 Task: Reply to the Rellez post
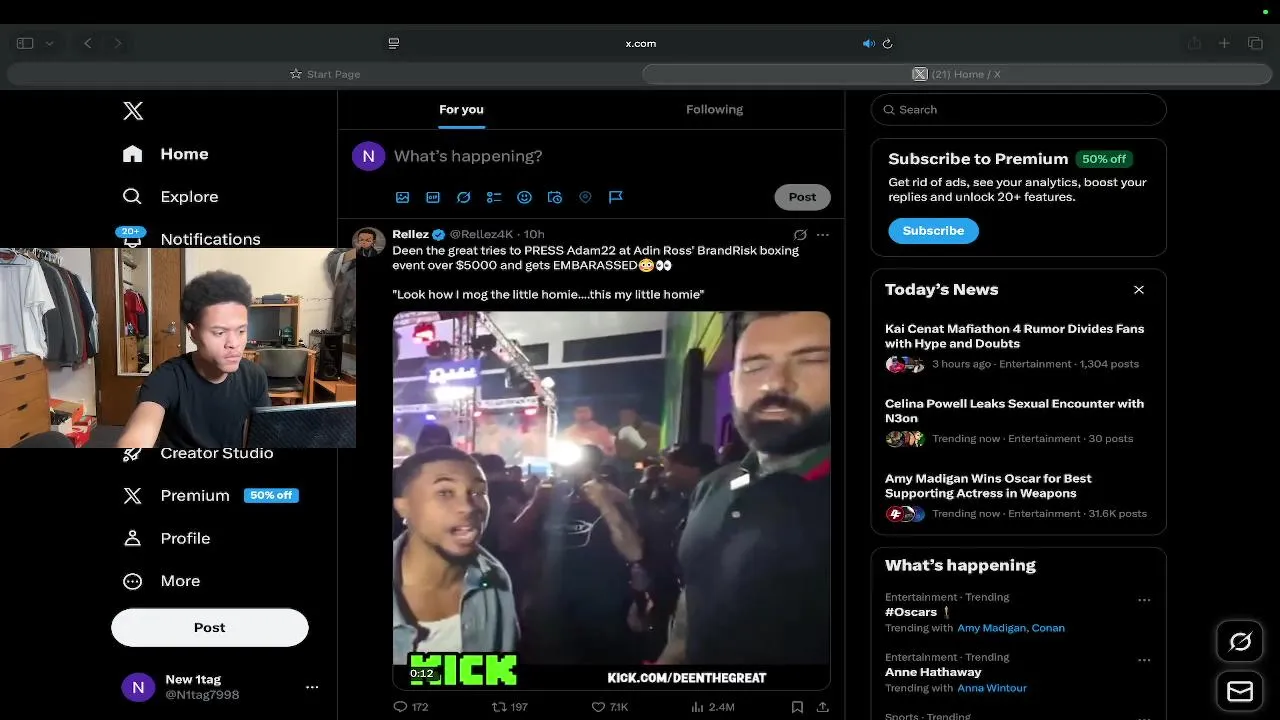pyautogui.click(x=410, y=707)
